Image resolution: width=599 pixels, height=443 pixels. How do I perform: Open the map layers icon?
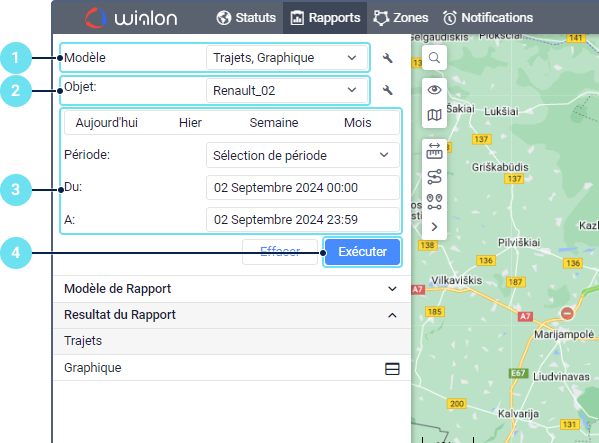434,115
